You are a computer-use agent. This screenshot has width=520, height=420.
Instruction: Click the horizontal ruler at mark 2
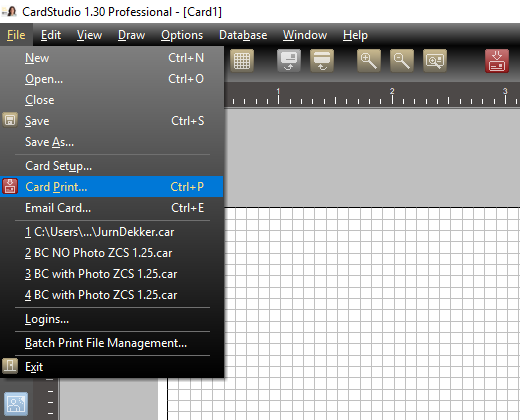pyautogui.click(x=392, y=97)
